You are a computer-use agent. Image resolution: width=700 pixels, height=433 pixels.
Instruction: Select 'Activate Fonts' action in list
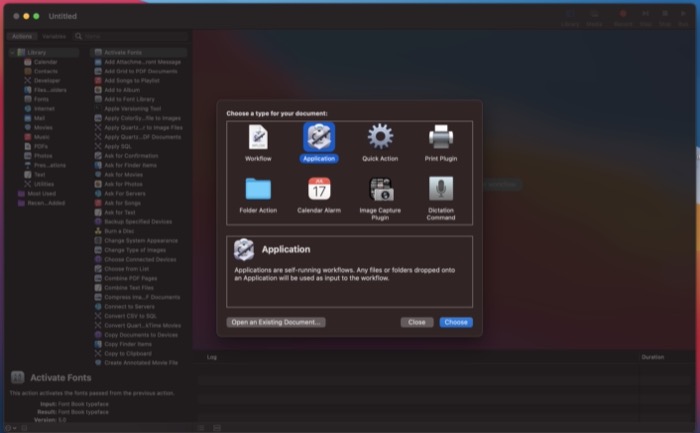coord(138,53)
